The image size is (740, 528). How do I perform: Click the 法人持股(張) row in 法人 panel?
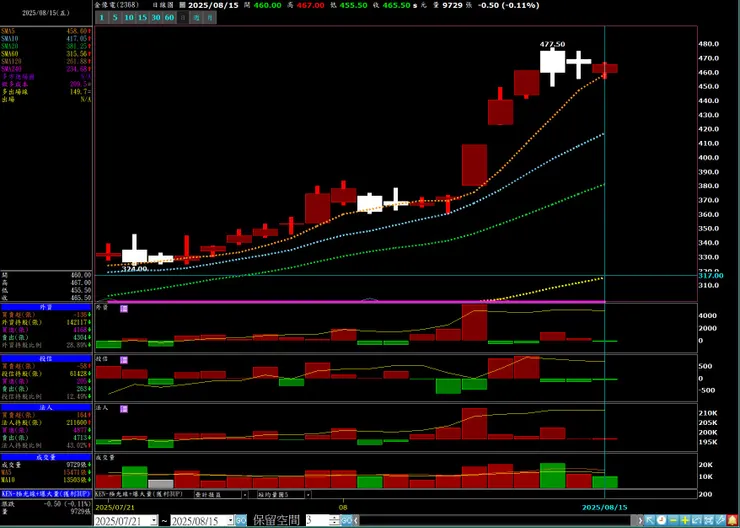tap(46, 423)
